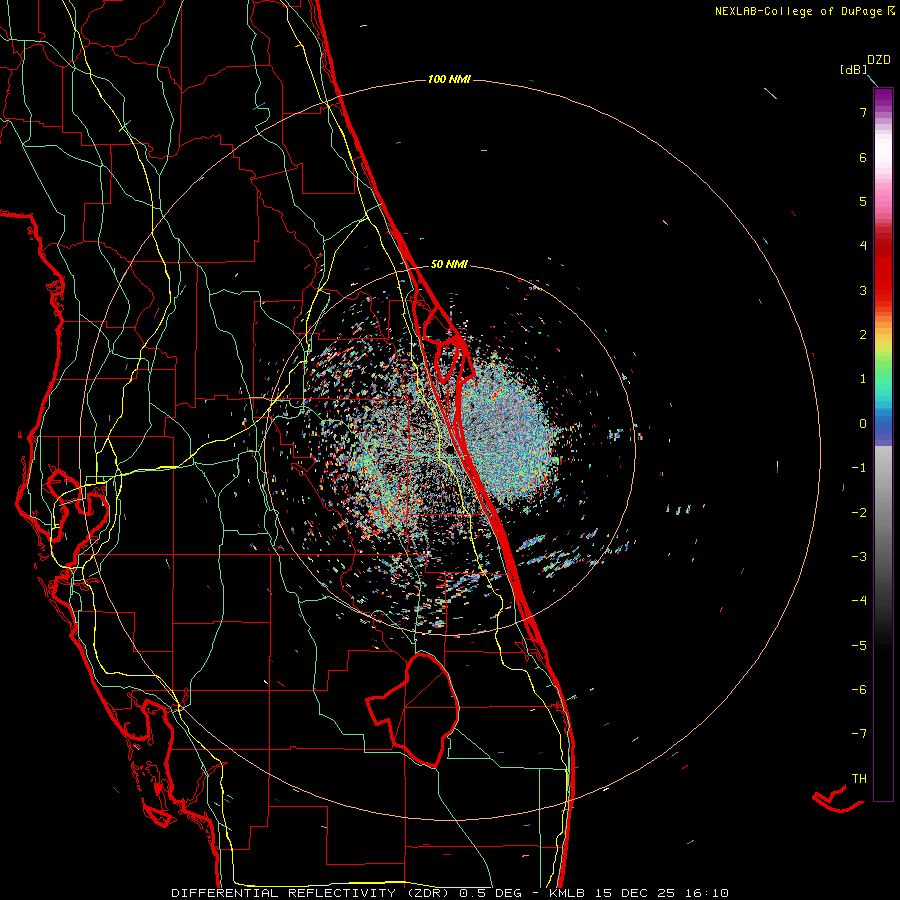Click the [dB] unit label

tap(854, 69)
